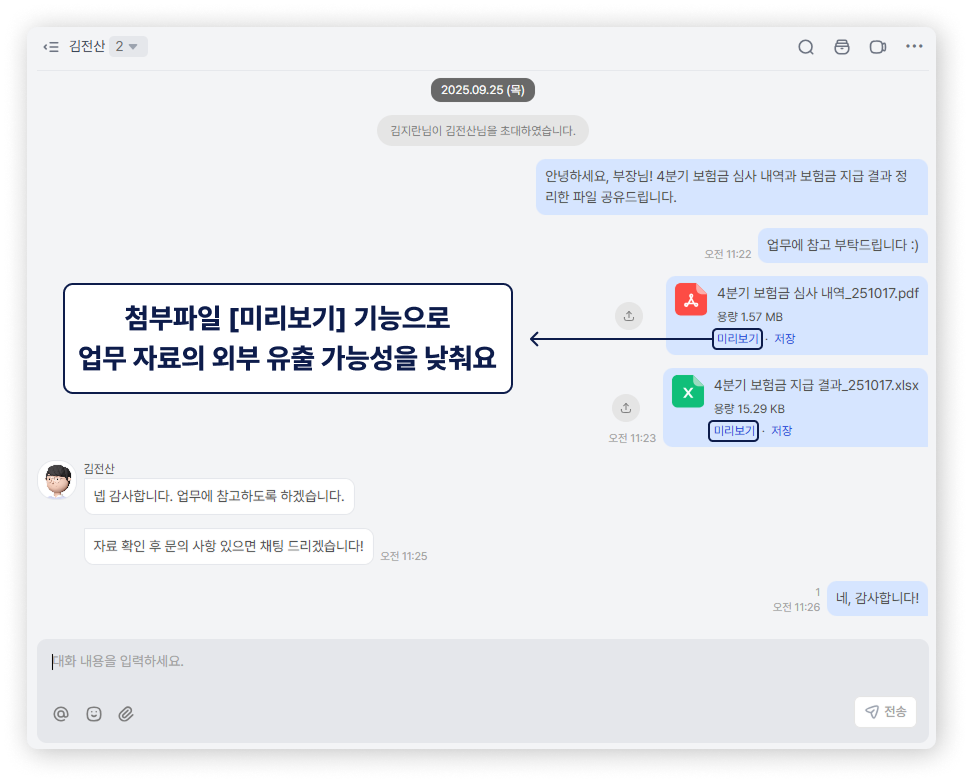Viewport: 969px width, 782px height.
Task: Select the green Excel file icon
Action: click(x=687, y=392)
